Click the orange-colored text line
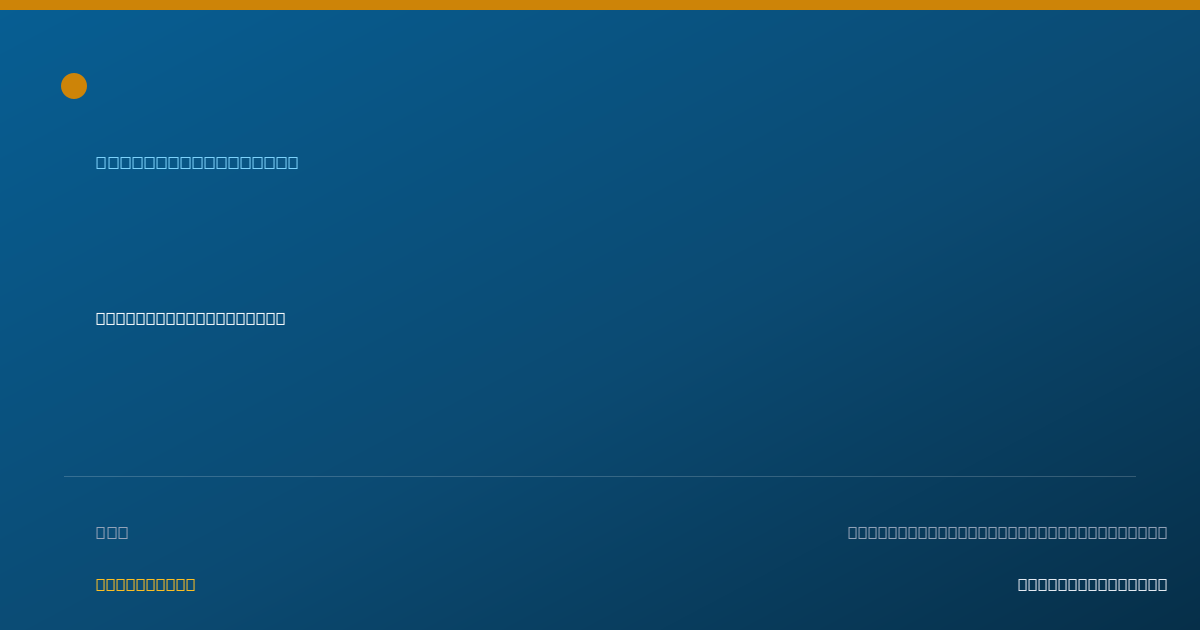 tap(145, 585)
